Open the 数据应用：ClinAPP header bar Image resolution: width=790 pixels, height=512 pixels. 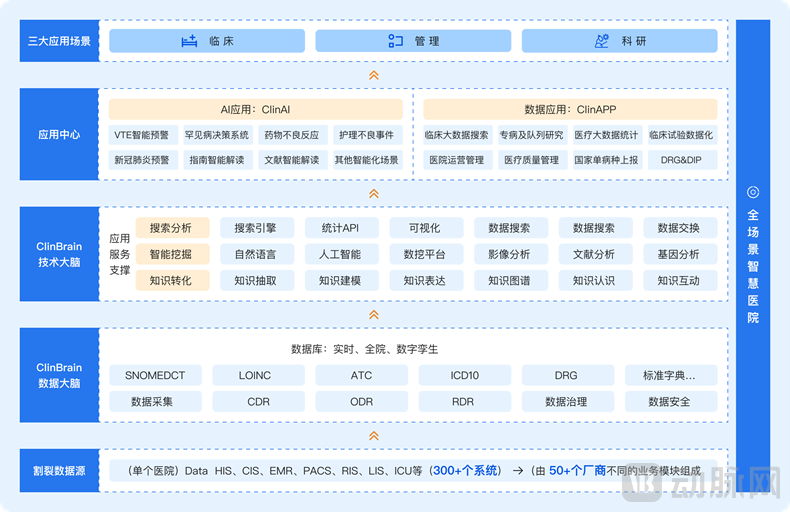point(570,109)
